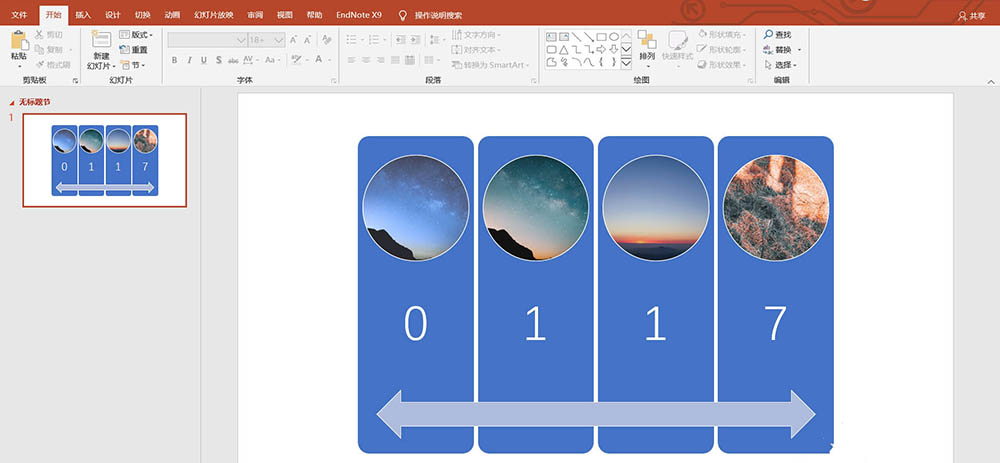
Task: Click the 共享 share button
Action: 971,16
